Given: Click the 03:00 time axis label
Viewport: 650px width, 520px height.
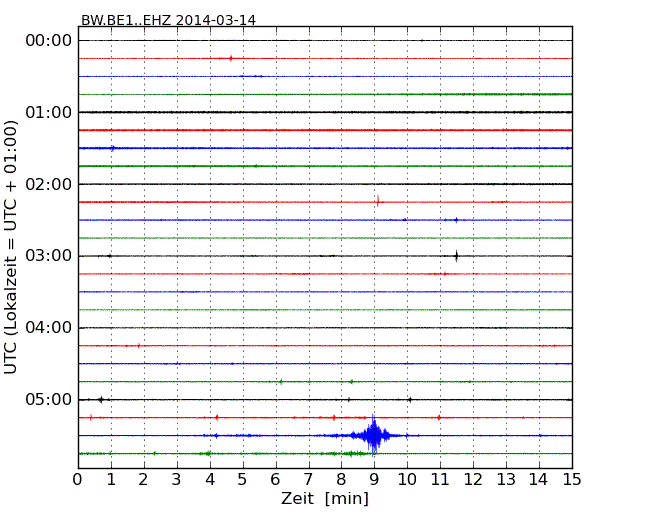Looking at the screenshot, I should [x=49, y=256].
